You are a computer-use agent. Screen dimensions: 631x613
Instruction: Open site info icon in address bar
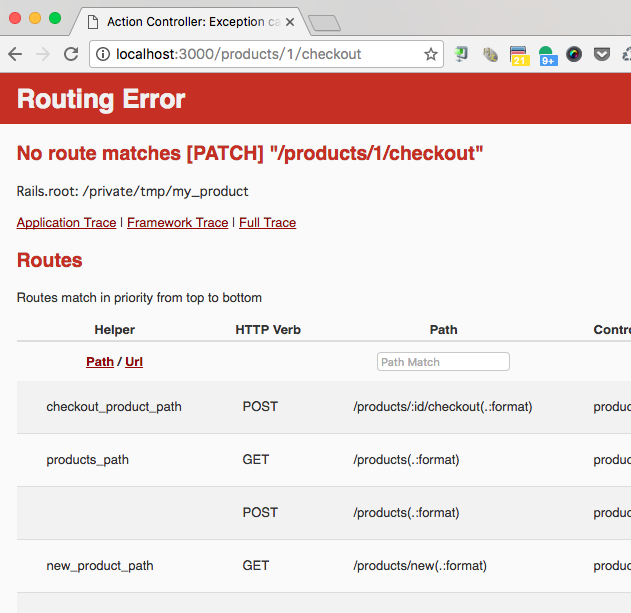tap(103, 54)
